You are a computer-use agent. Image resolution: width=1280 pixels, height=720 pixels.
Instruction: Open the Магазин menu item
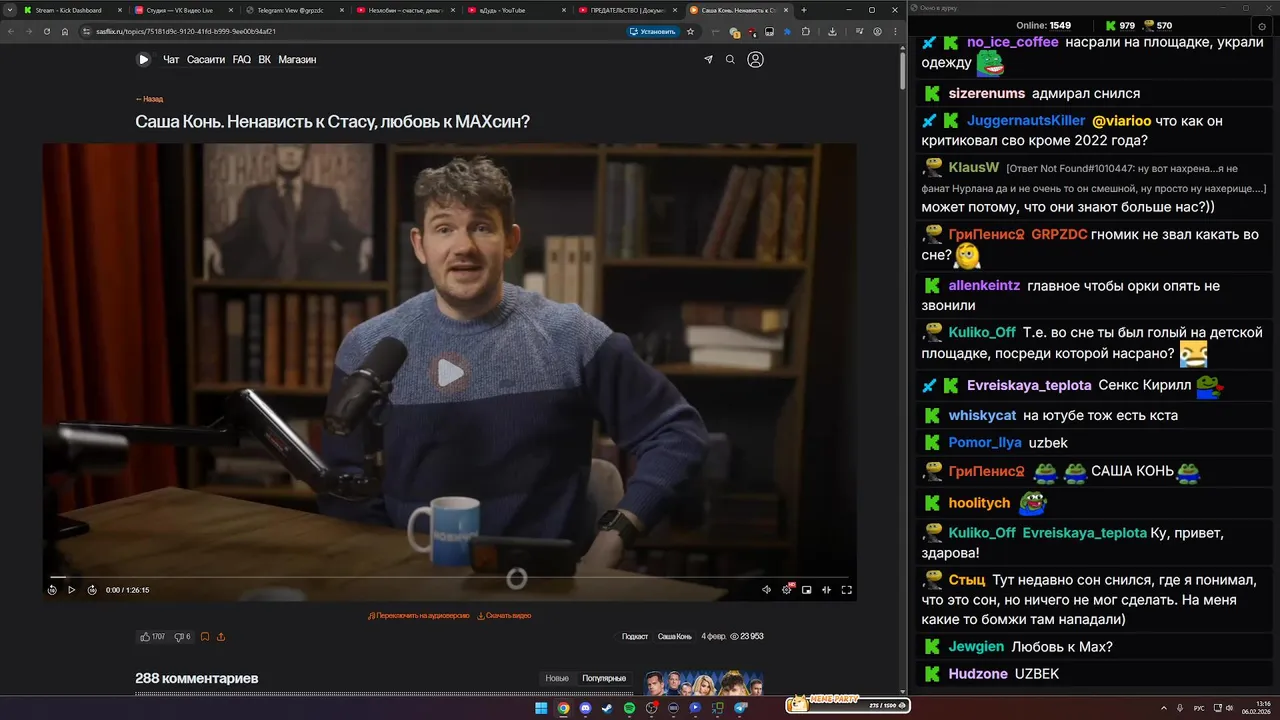297,60
